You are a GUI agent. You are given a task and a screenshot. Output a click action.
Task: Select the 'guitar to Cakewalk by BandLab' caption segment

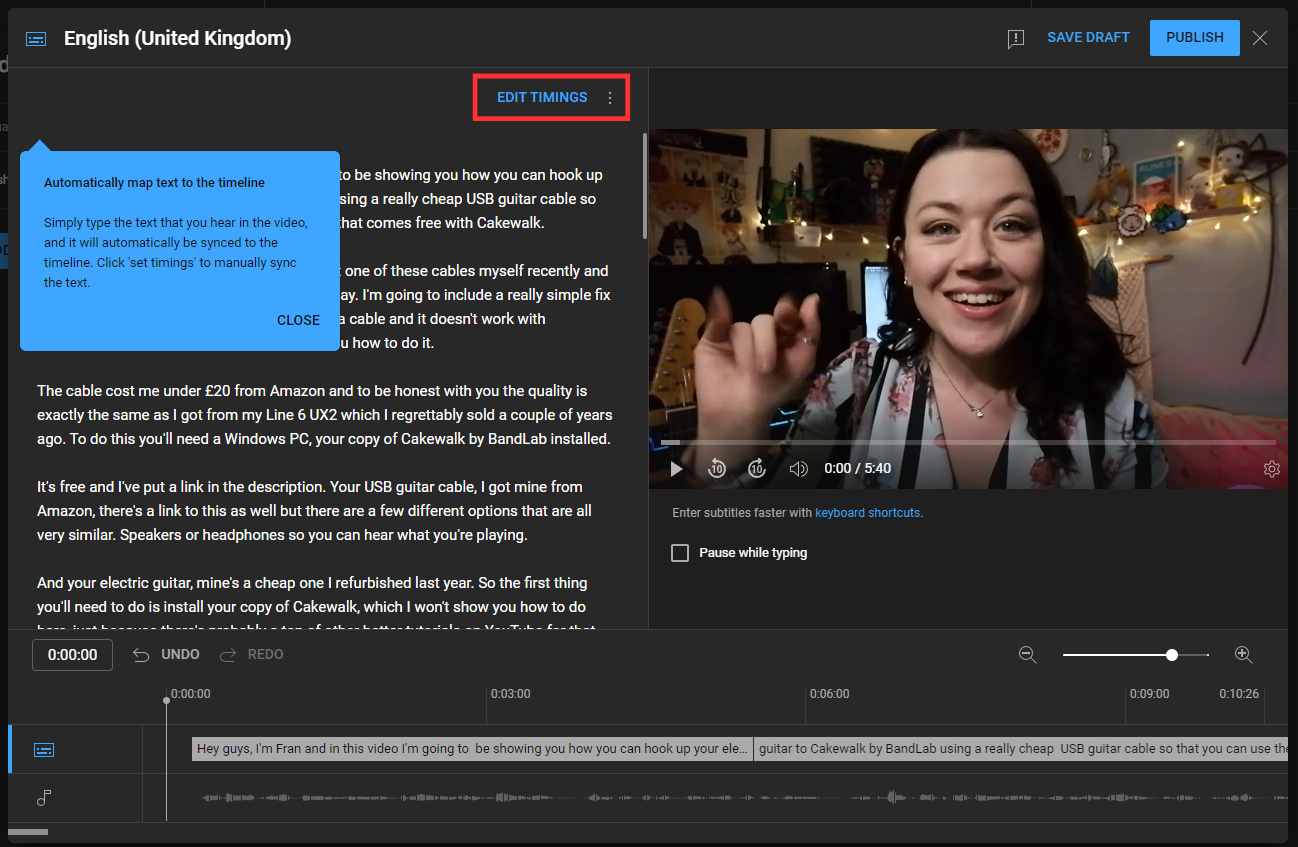1020,749
